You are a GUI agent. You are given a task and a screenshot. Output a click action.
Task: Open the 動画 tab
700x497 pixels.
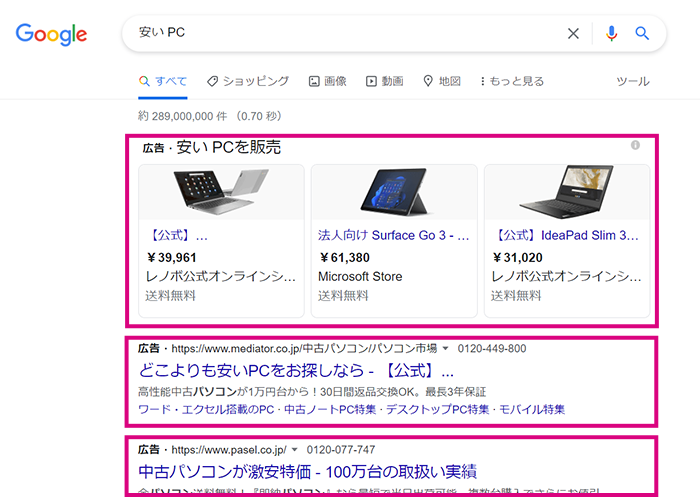coord(385,81)
